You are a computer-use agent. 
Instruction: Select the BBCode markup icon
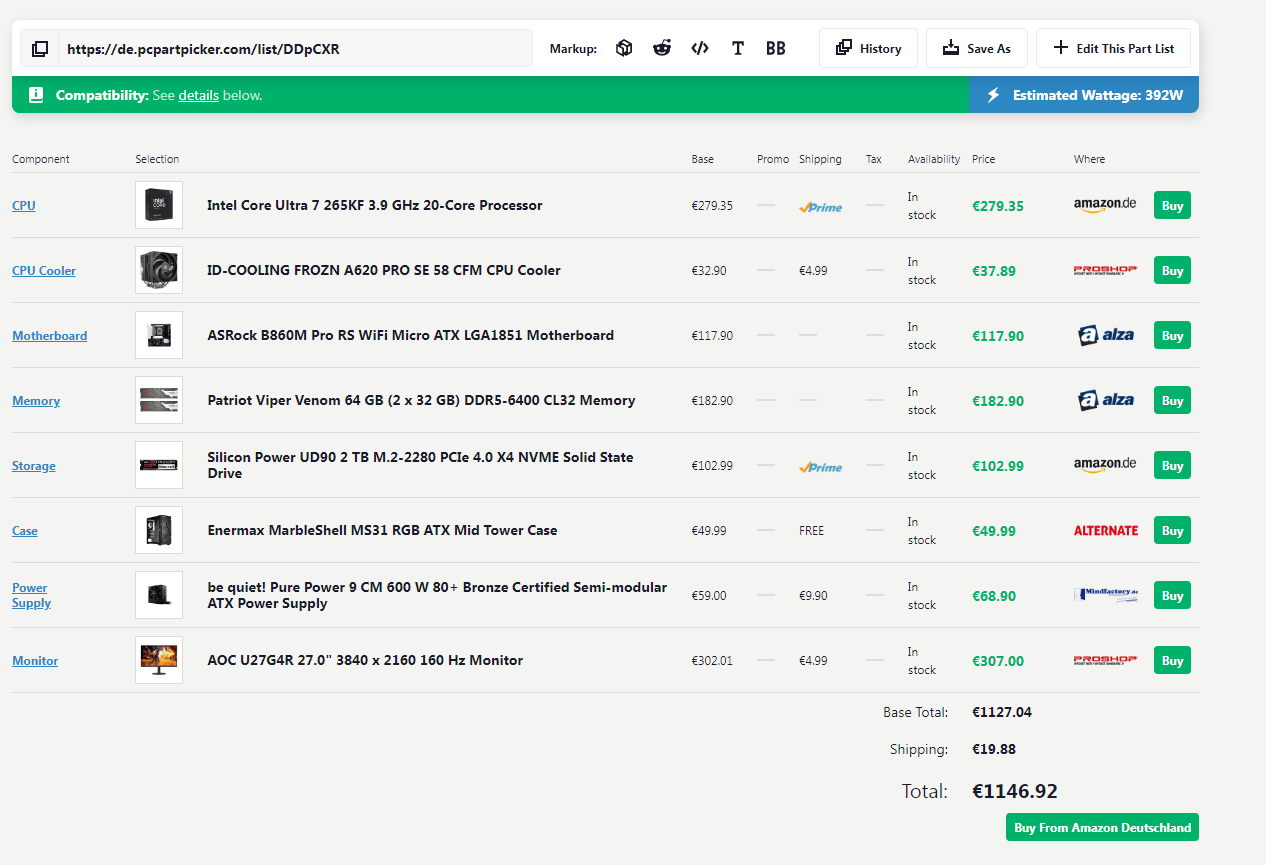tap(776, 48)
